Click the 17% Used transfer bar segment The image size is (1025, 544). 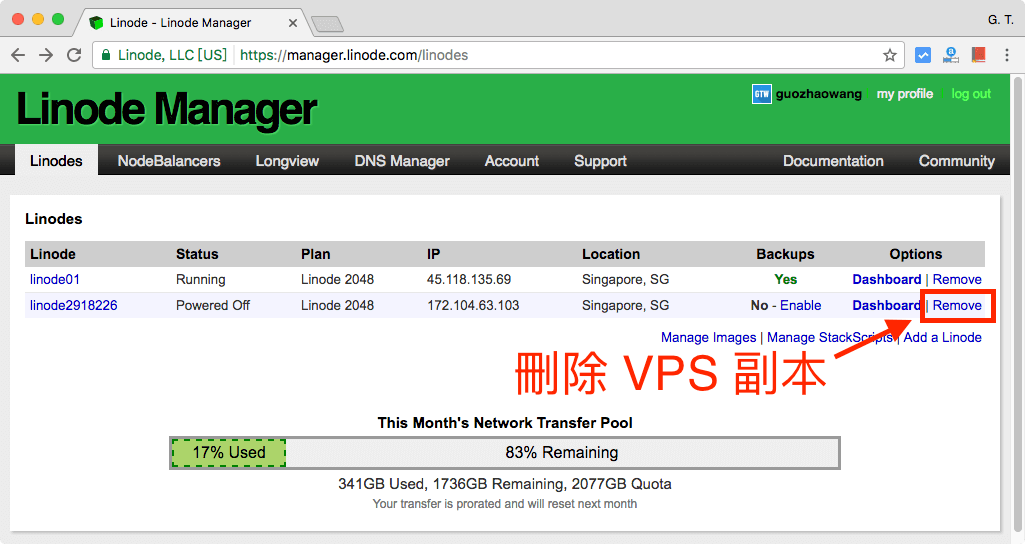[229, 452]
